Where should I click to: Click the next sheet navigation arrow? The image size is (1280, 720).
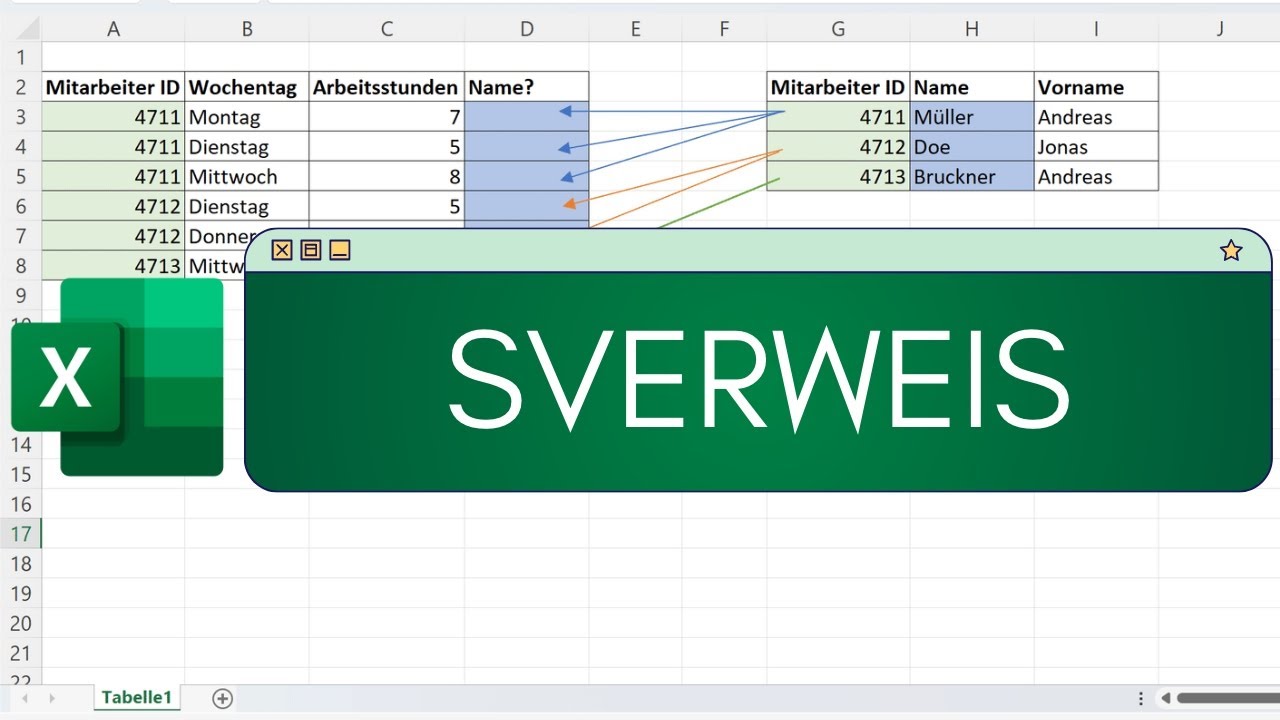pos(52,698)
